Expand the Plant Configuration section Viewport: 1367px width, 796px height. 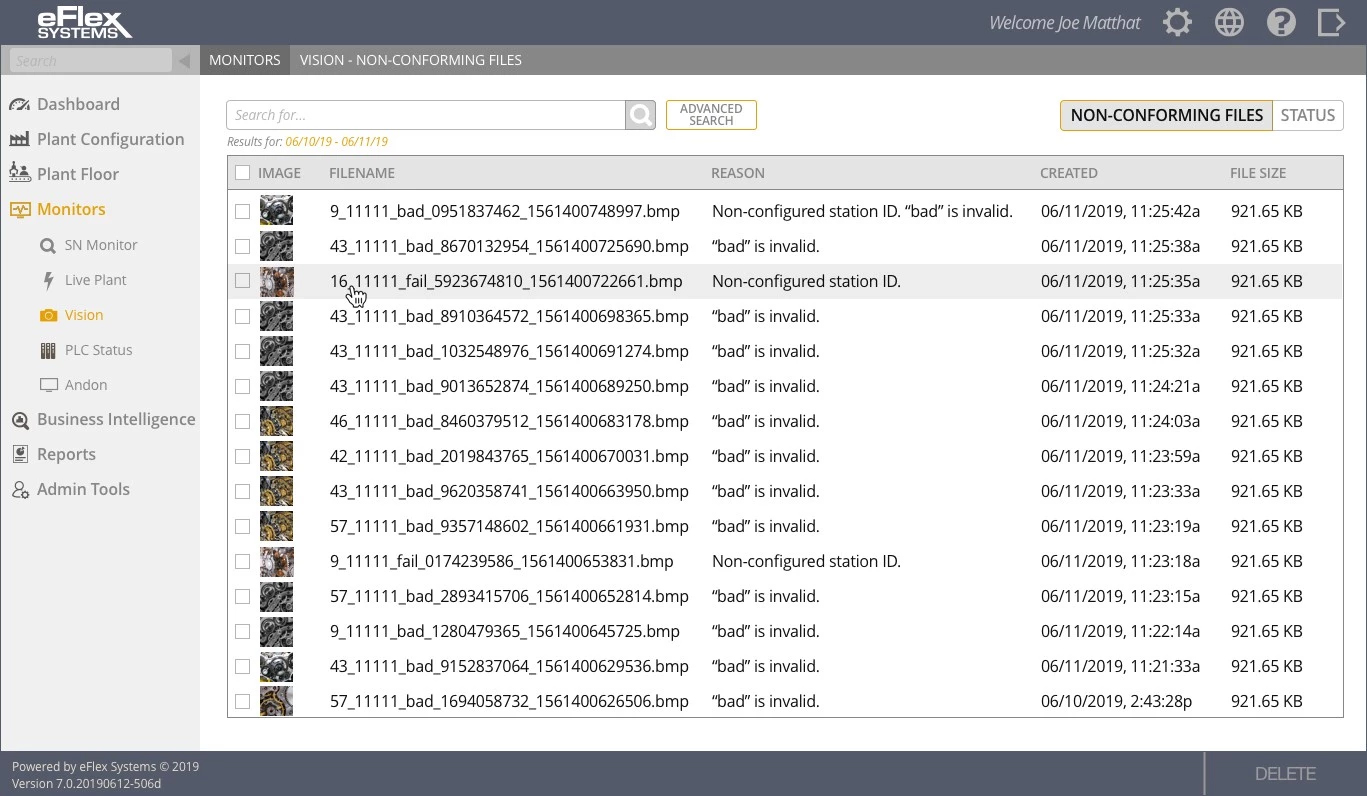click(x=110, y=139)
